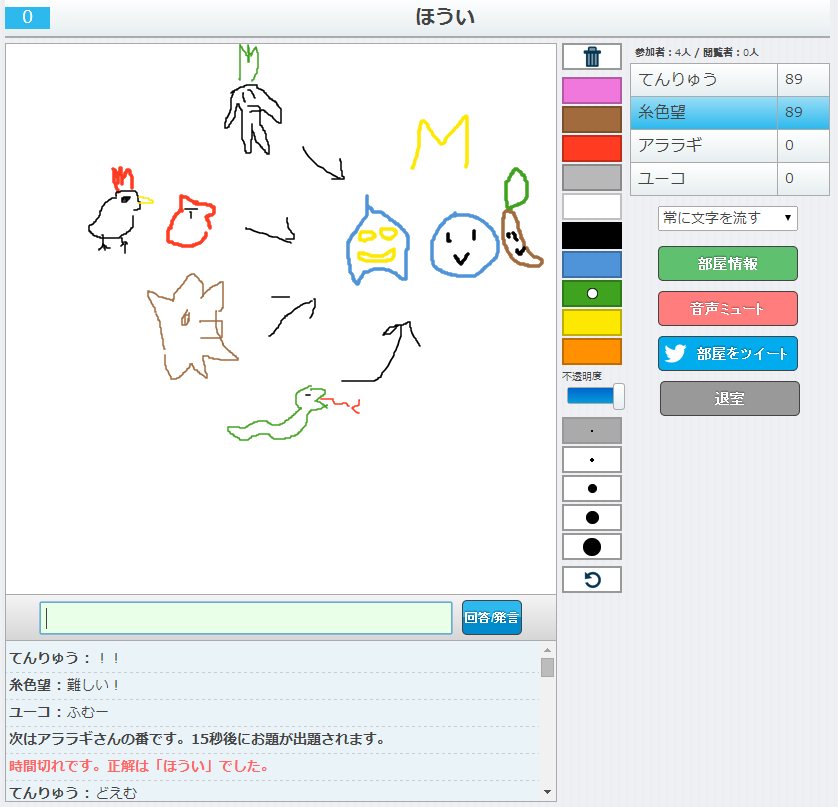Select the medium brush size dot
Screen dimensions: 838x807
592,488
